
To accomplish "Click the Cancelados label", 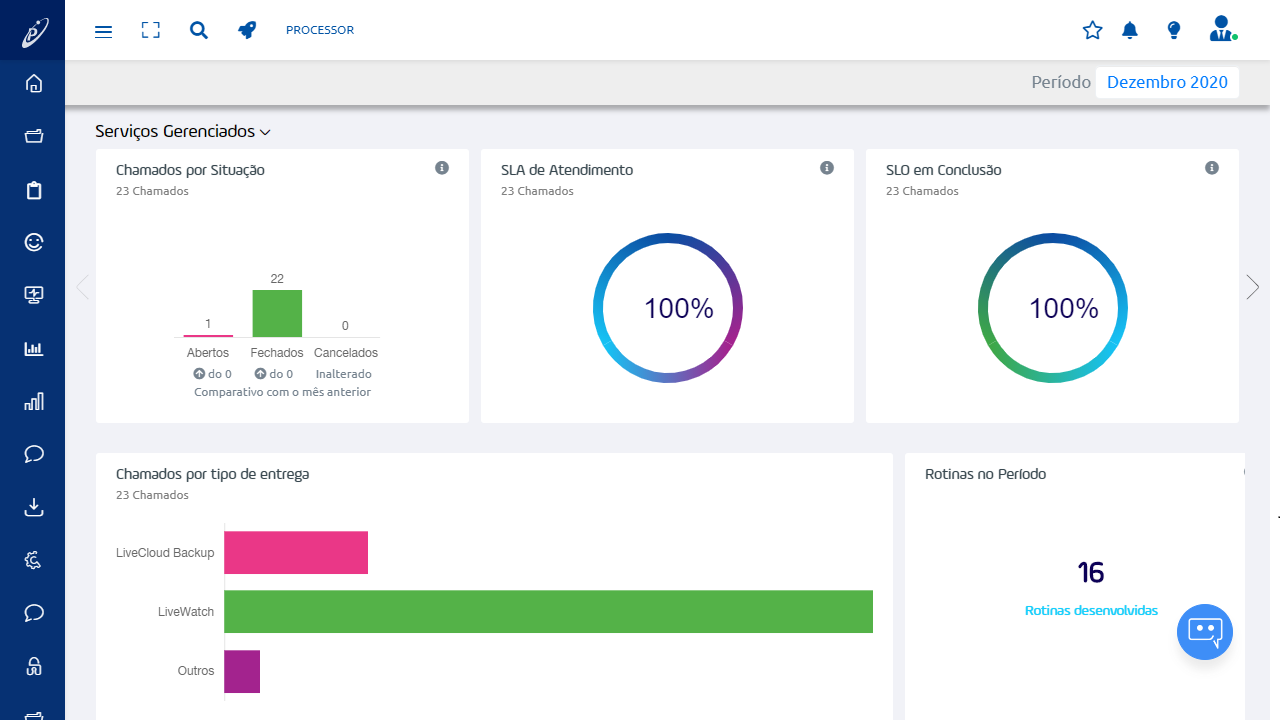I will [x=346, y=353].
